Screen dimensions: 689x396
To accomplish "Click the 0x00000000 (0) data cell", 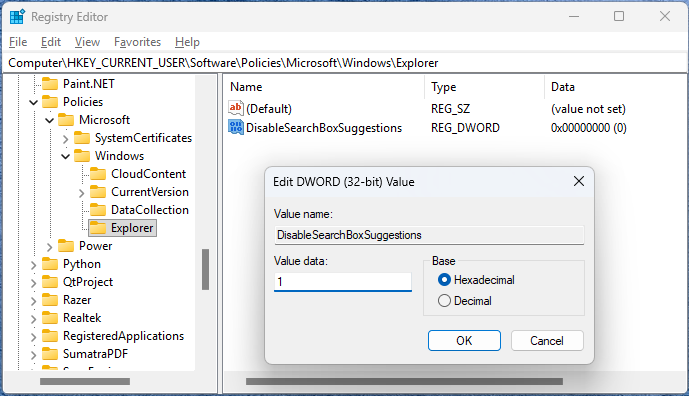I will coord(589,128).
